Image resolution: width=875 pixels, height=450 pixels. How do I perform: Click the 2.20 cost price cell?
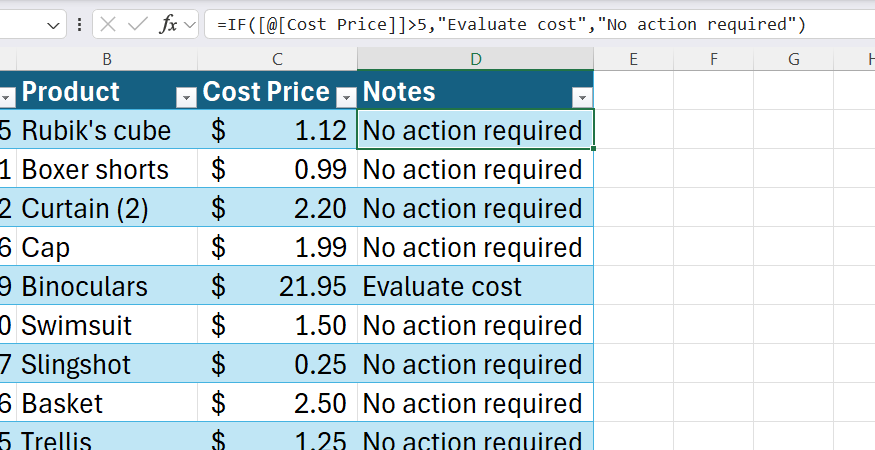tap(277, 208)
